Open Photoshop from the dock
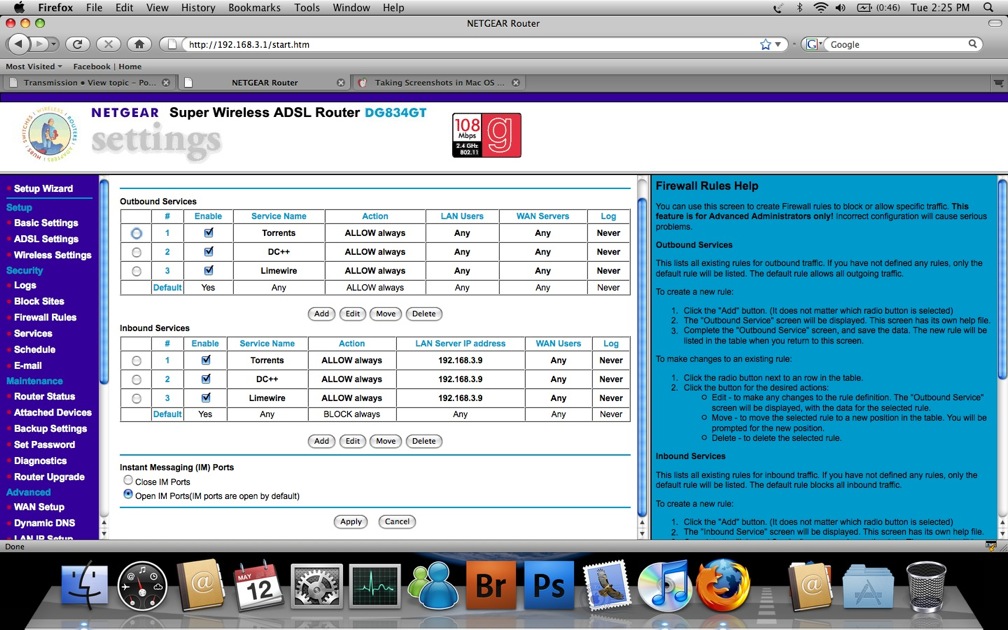Viewport: 1008px width, 630px height. click(548, 585)
